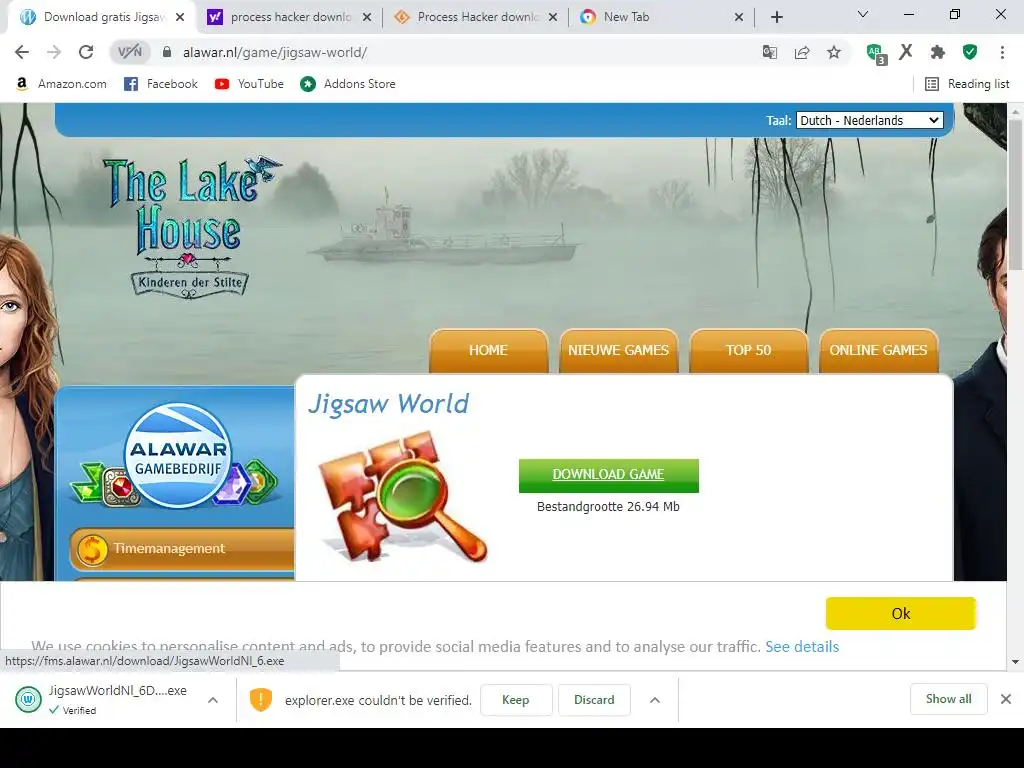Open Chrome three-dot menu
The height and width of the screenshot is (768, 1024).
(x=1002, y=52)
